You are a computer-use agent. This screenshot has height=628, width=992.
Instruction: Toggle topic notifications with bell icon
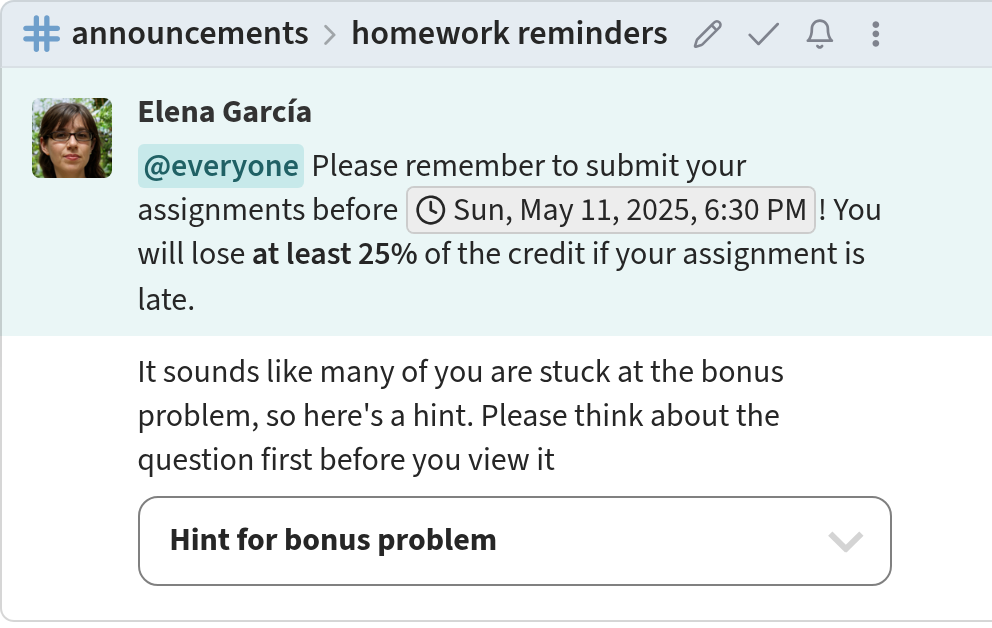[x=819, y=34]
